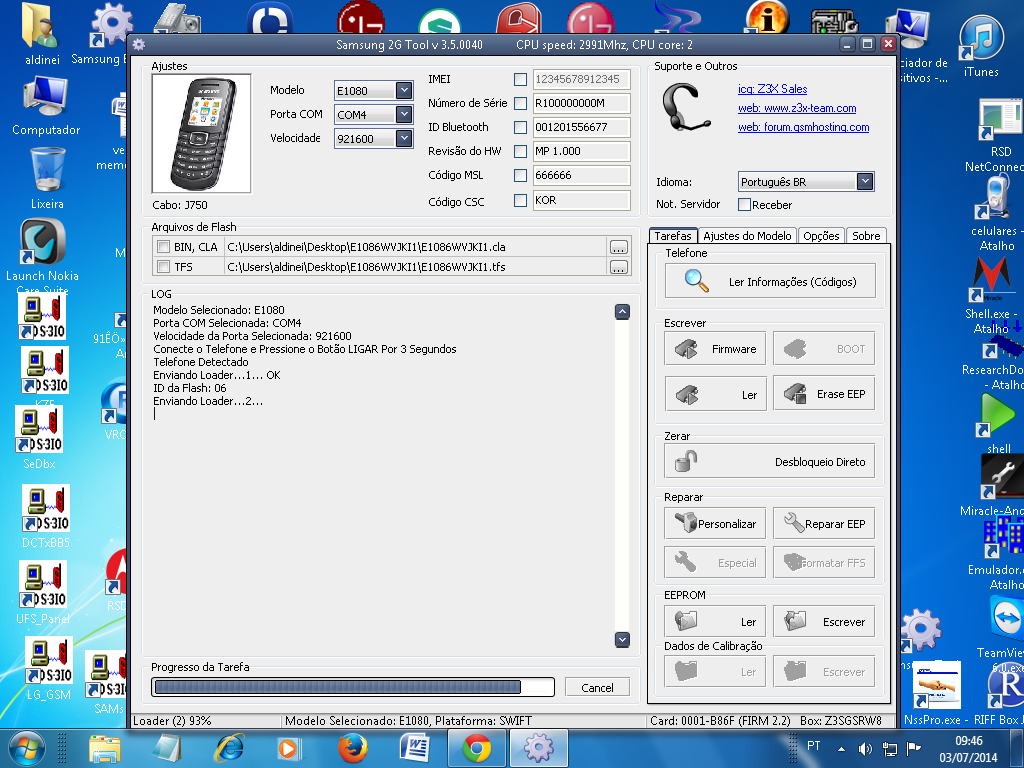Browse for the BIN, CLA file

point(618,248)
